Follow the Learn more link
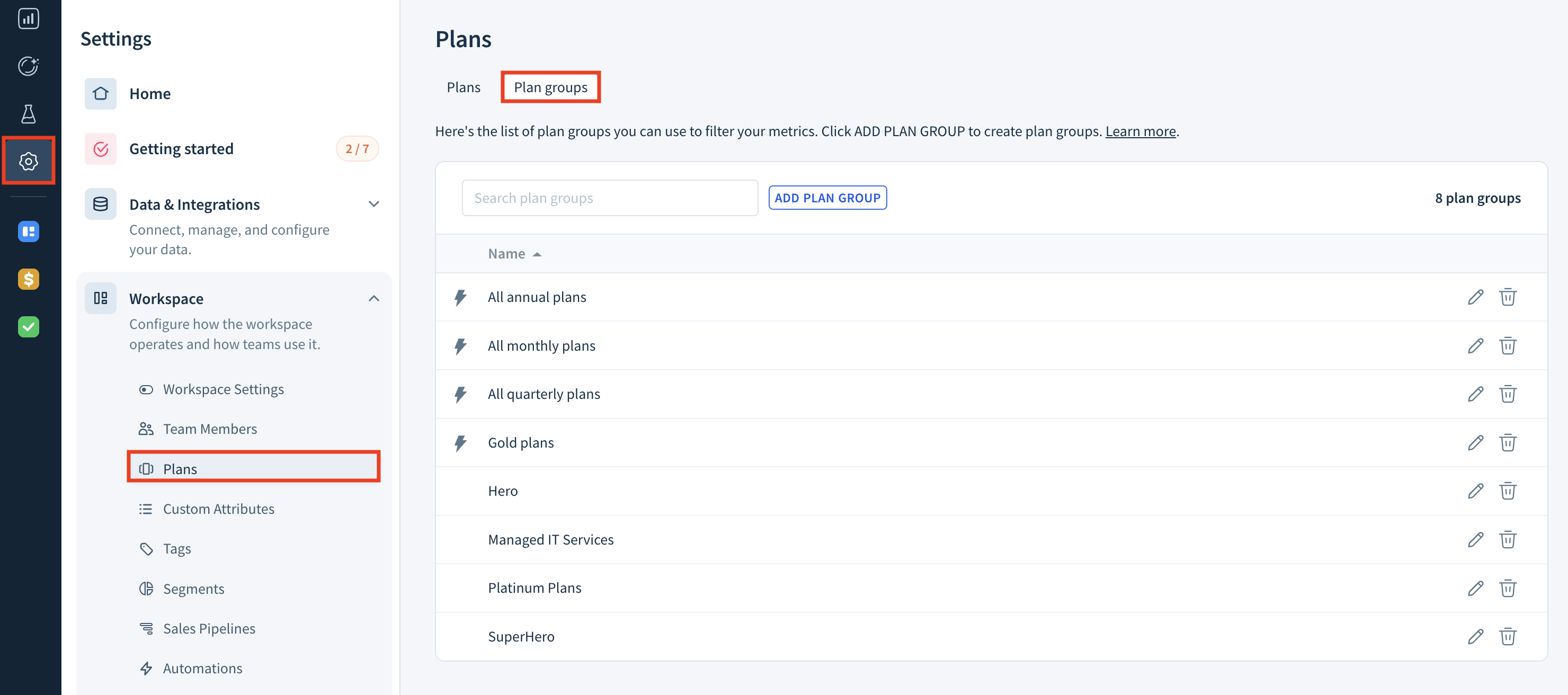This screenshot has width=1568, height=695. pyautogui.click(x=1140, y=131)
